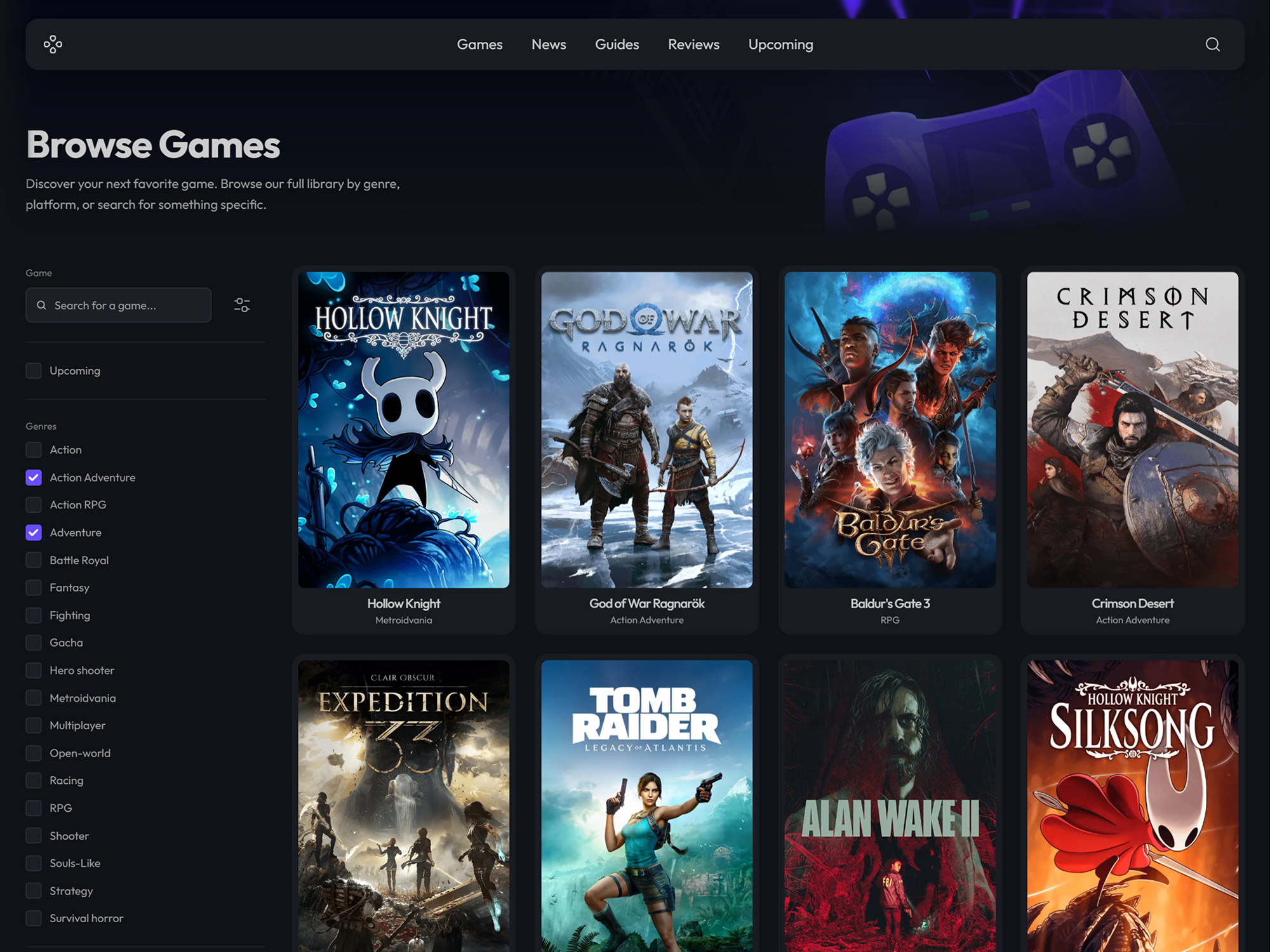Click Action Adventure label under God of War
Screen dimensions: 1270x952
(x=646, y=620)
